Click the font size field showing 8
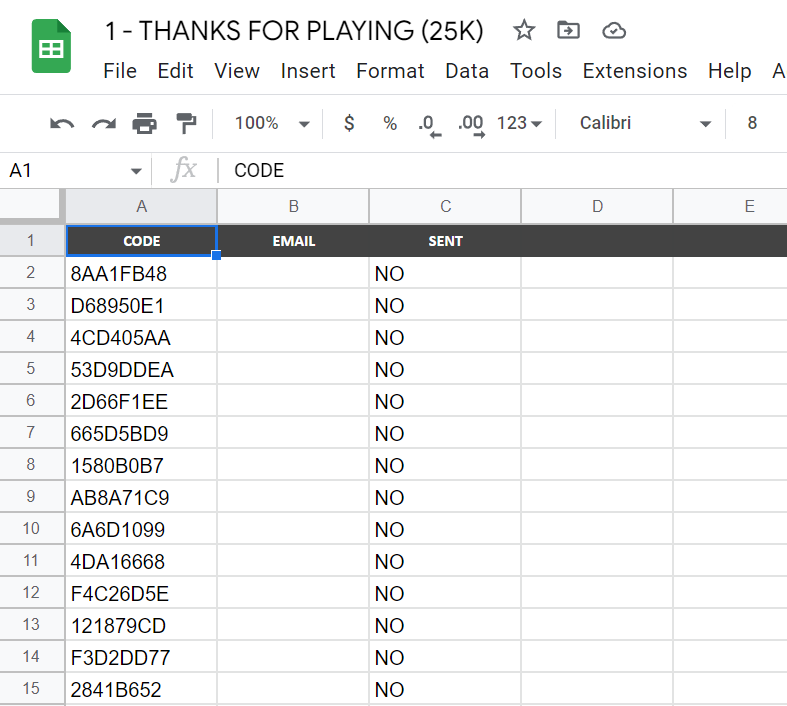The width and height of the screenshot is (787, 706). coord(752,123)
